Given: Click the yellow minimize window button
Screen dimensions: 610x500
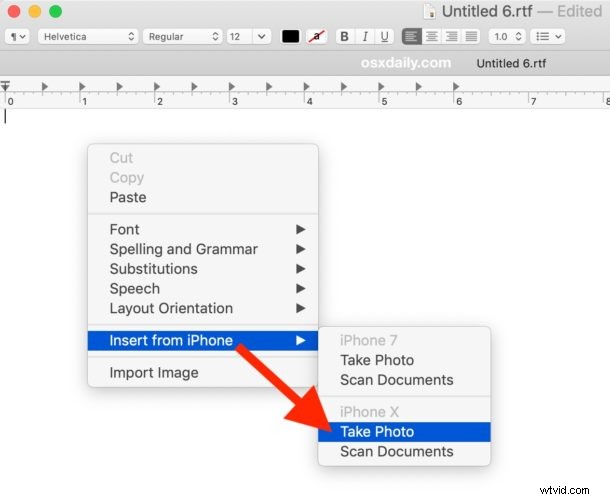Looking at the screenshot, I should click(35, 11).
